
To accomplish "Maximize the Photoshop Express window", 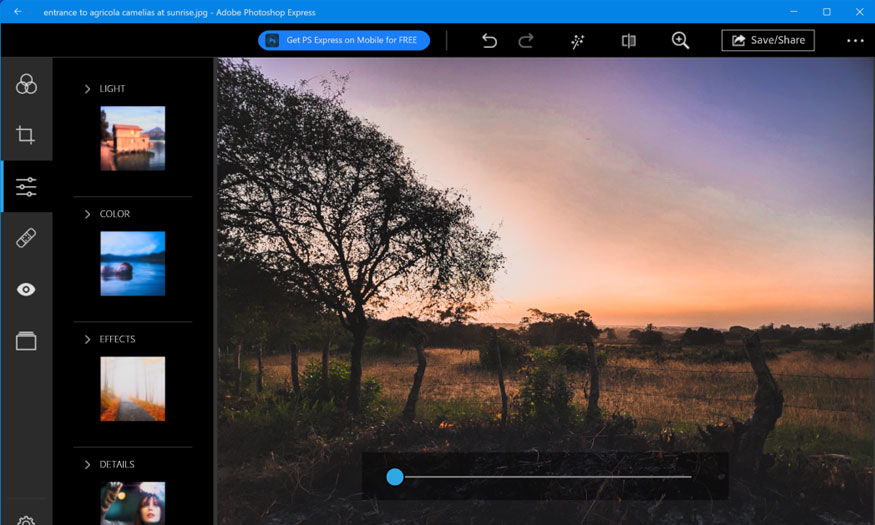I will 826,12.
